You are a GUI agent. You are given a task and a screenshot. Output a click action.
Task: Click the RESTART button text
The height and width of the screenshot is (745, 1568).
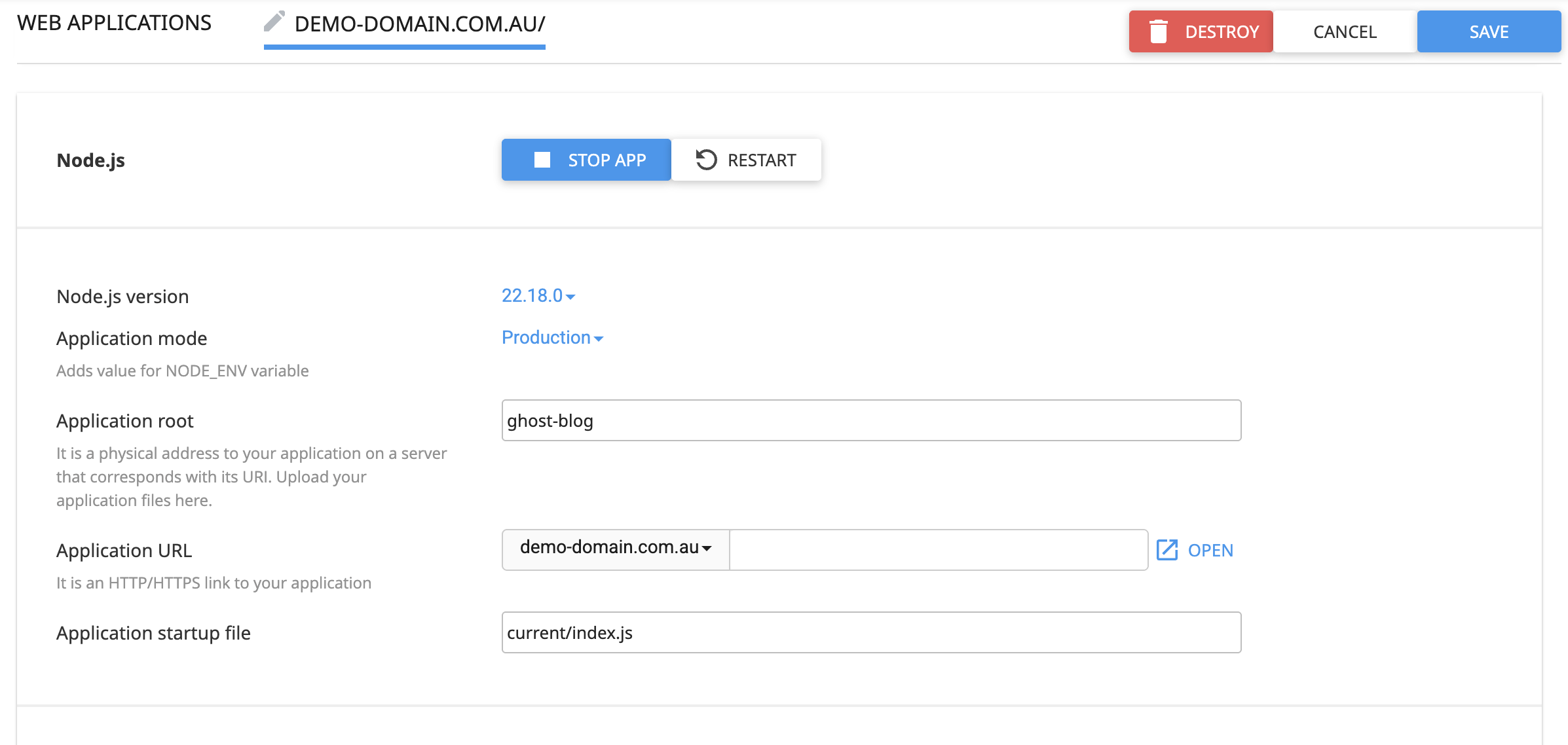coord(761,160)
